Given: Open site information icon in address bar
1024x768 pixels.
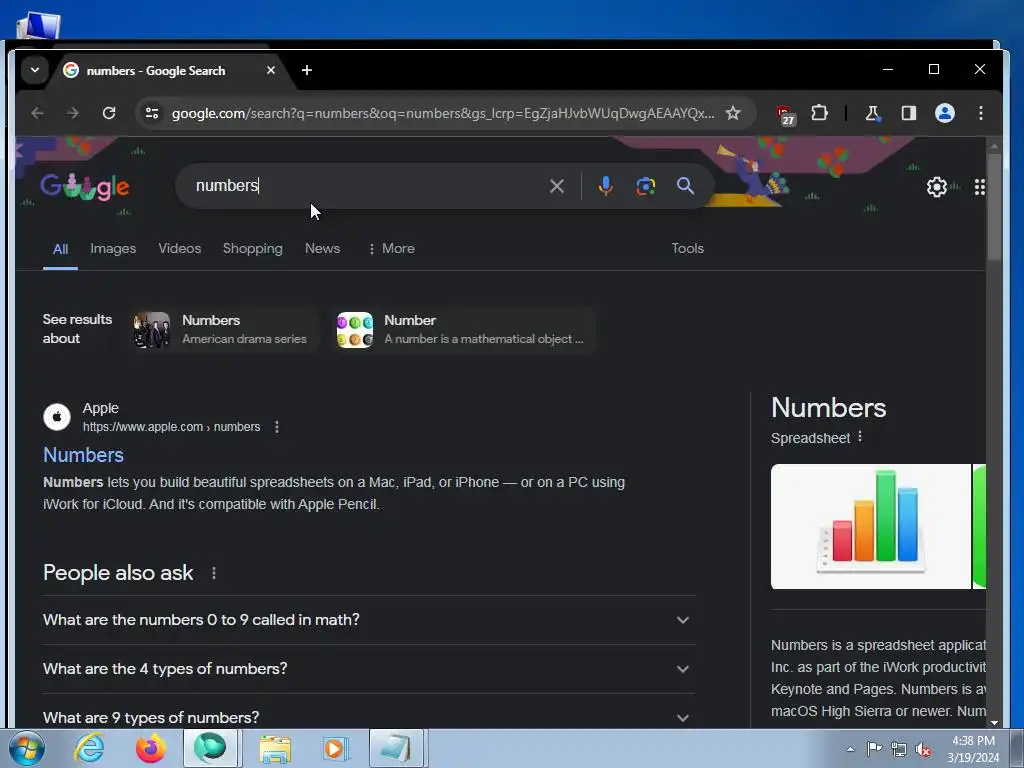Looking at the screenshot, I should coord(152,113).
